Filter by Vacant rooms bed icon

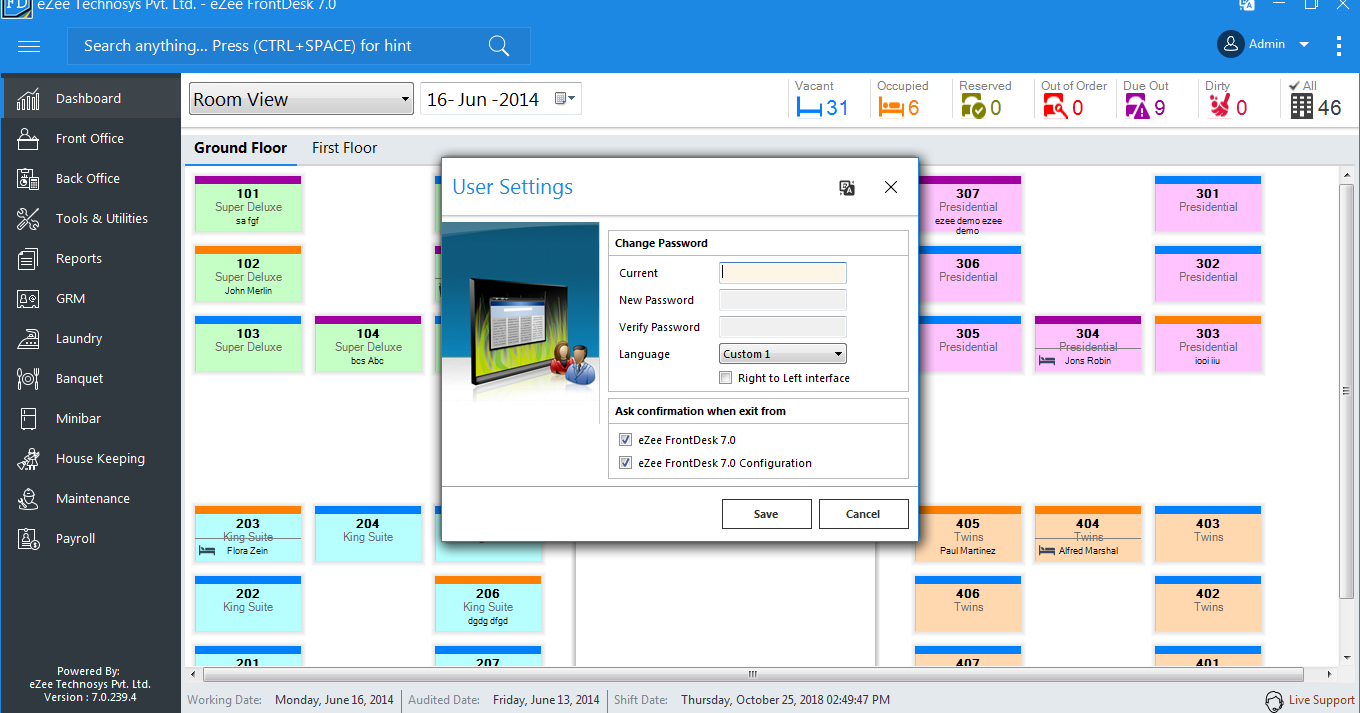[808, 108]
